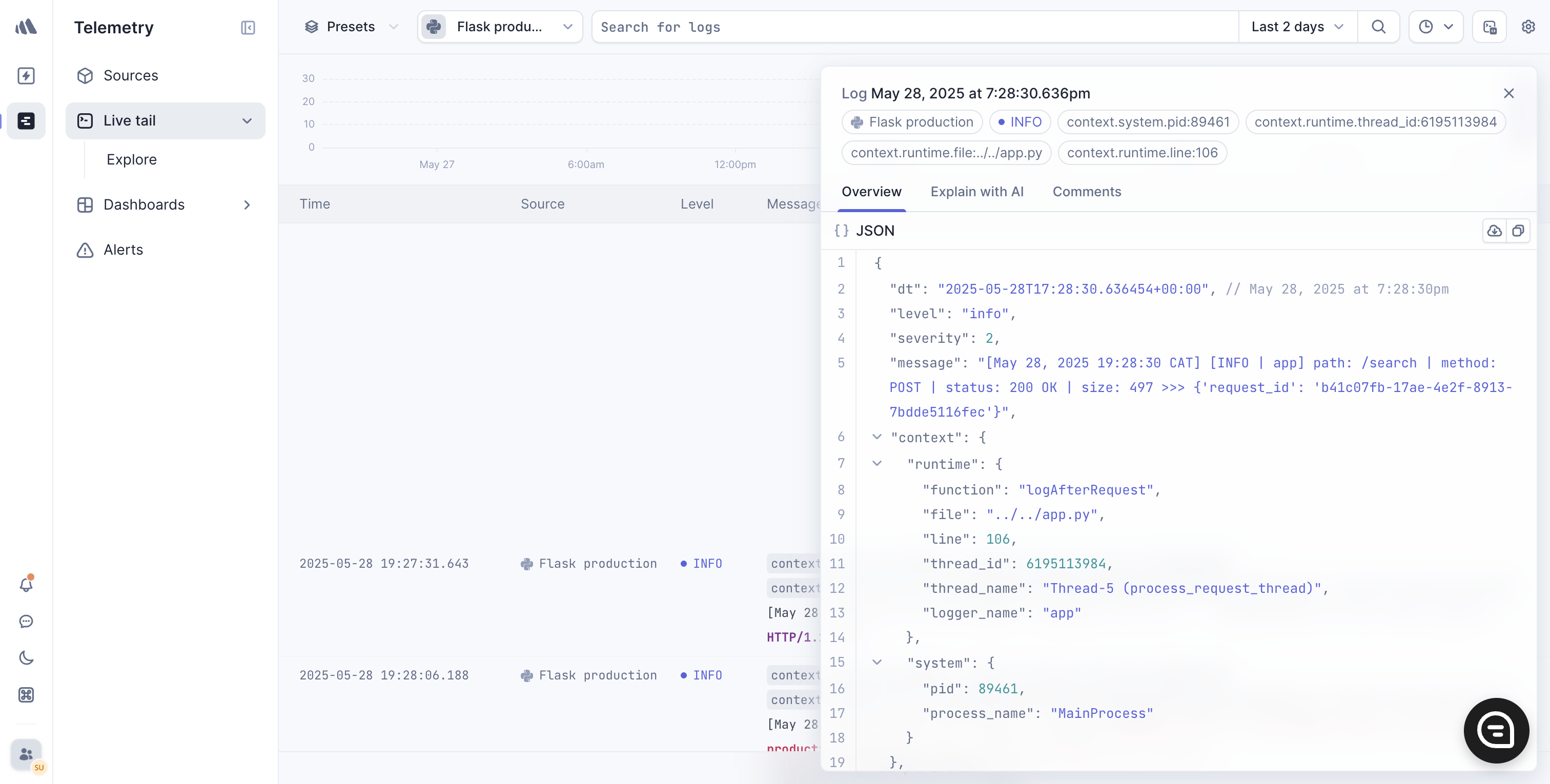Screen dimensions: 1550x784
Task: Click INFO level in 19:28:06 row
Action: pos(701,676)
